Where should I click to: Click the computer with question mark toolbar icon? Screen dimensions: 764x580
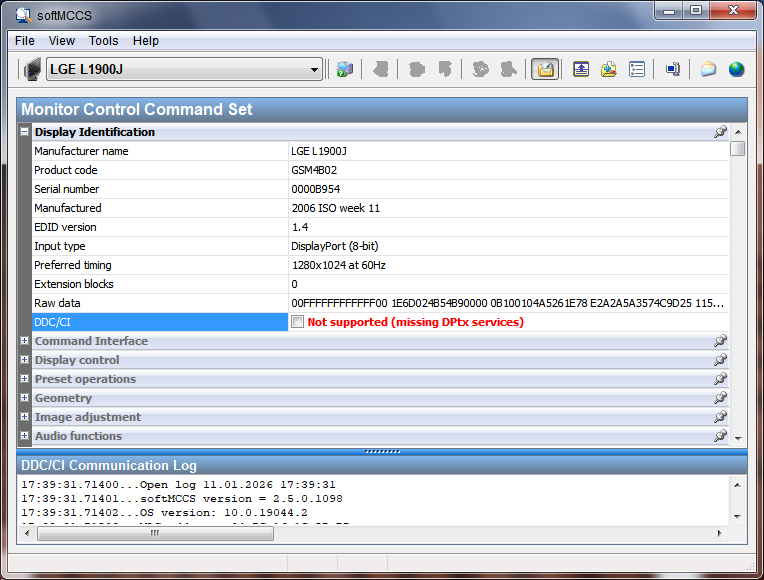tap(345, 69)
